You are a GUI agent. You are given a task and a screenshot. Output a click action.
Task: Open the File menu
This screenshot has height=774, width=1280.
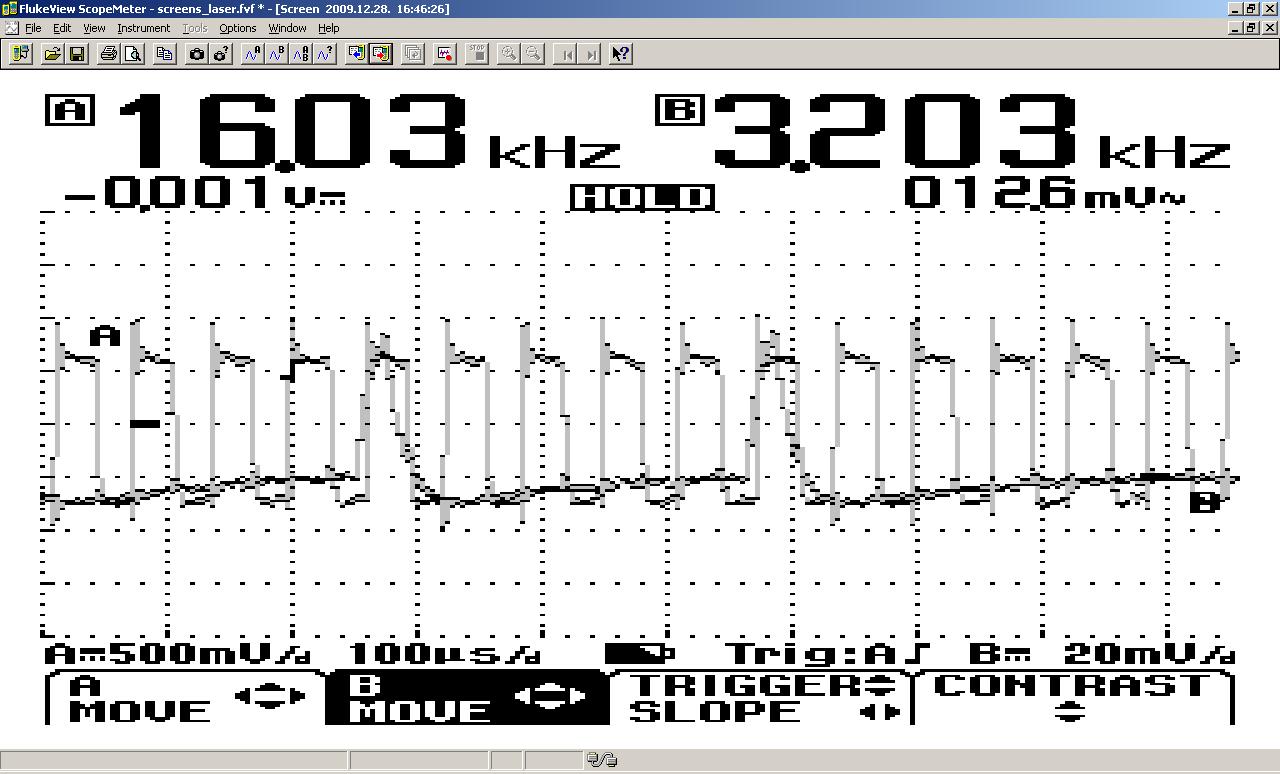pyautogui.click(x=33, y=28)
